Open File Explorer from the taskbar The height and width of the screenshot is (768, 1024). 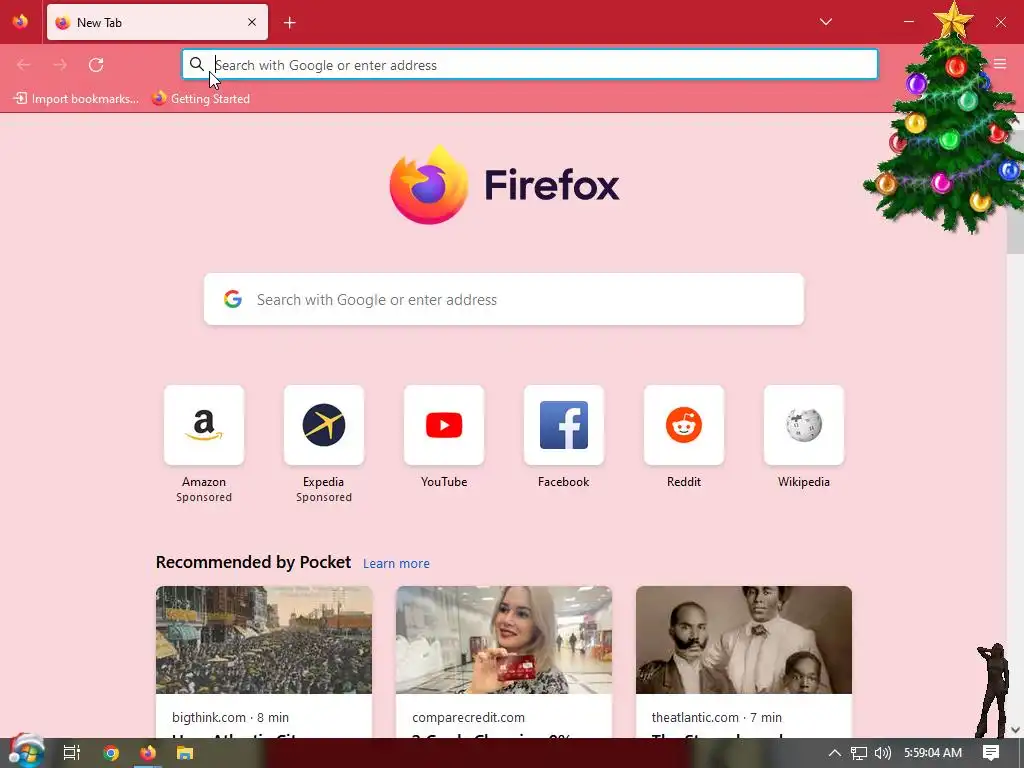coord(185,753)
